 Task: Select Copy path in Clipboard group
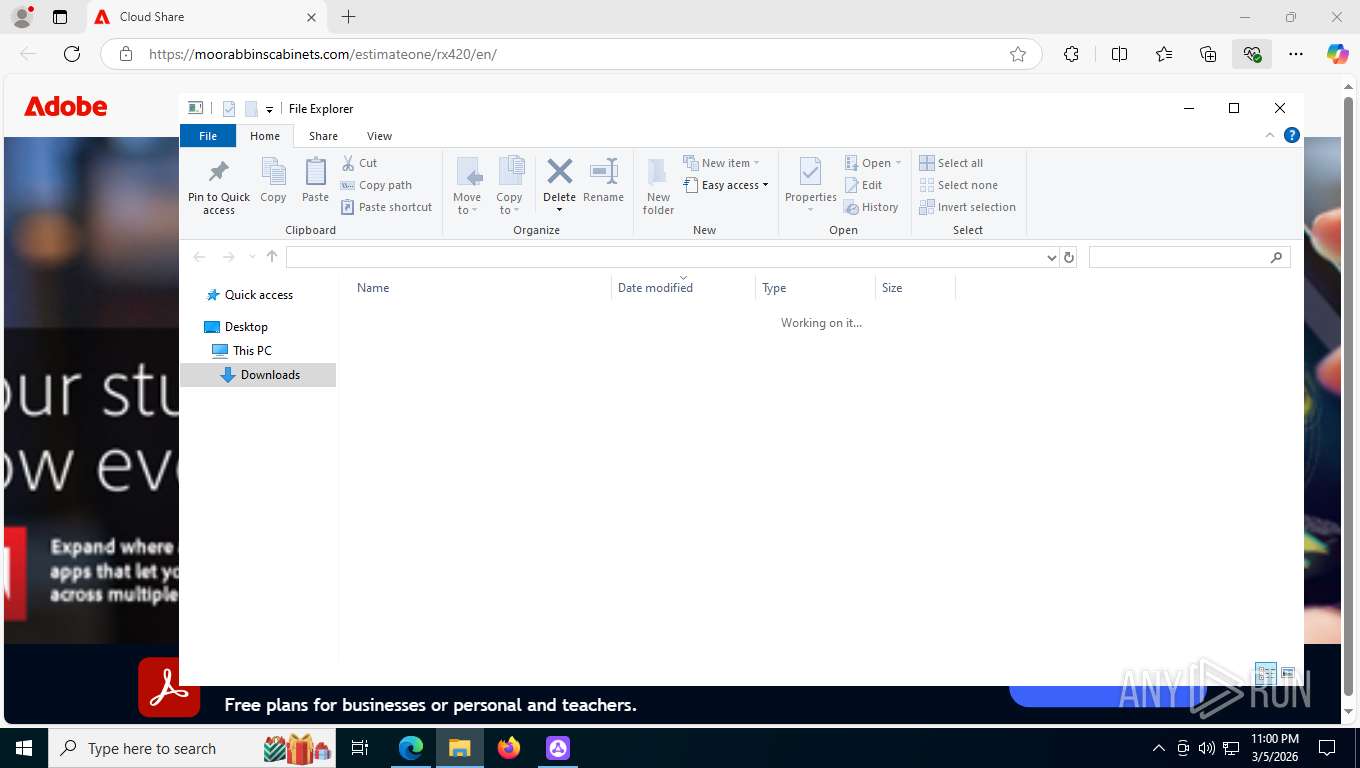pos(376,185)
